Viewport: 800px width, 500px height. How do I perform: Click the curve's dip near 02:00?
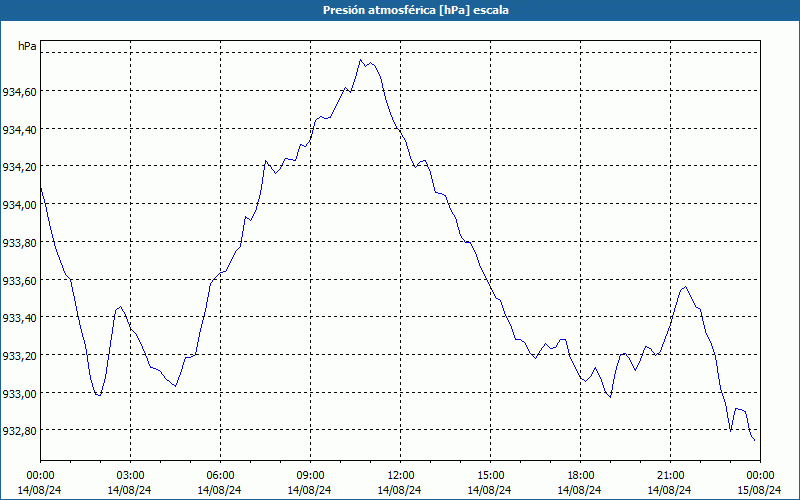tap(98, 395)
